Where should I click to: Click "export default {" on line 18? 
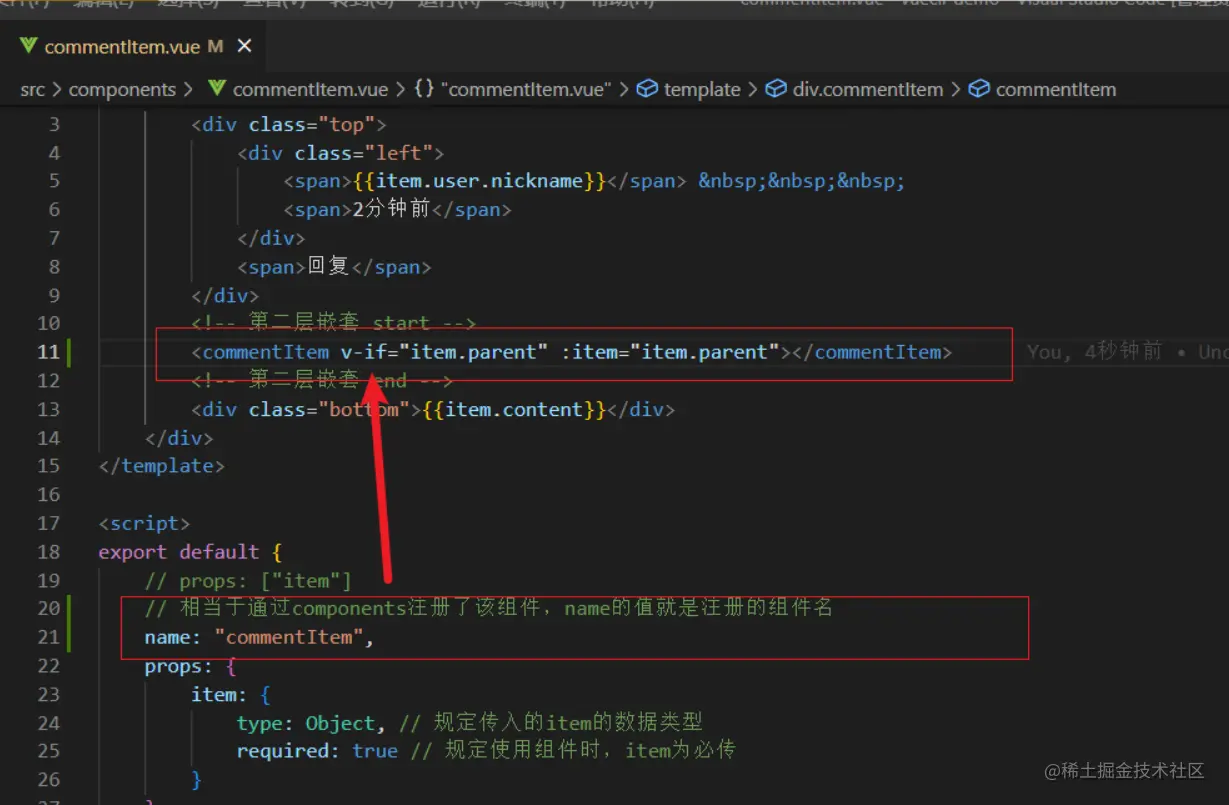tap(191, 552)
